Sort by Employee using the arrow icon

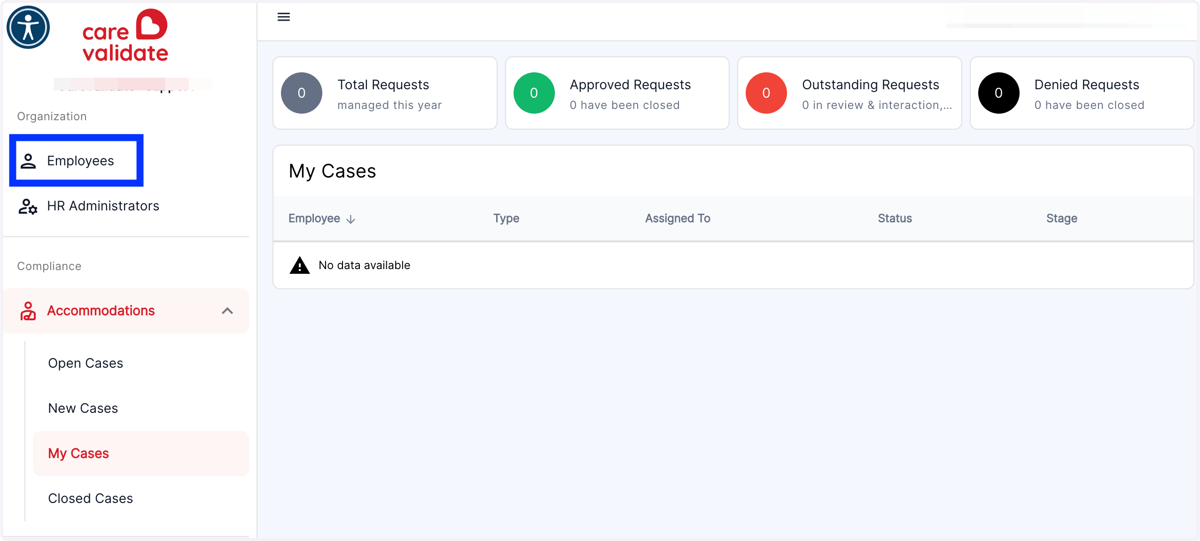coord(351,219)
